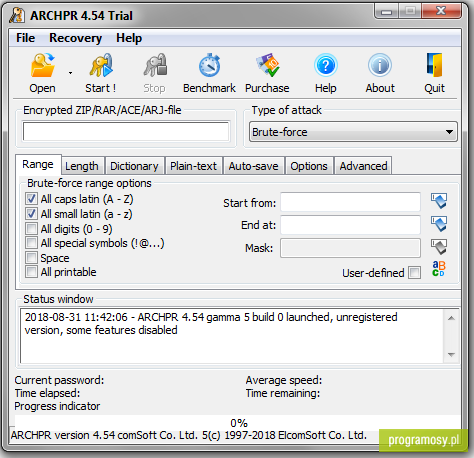Image resolution: width=474 pixels, height=458 pixels.
Task: Select the Range tab
Action: [x=38, y=164]
